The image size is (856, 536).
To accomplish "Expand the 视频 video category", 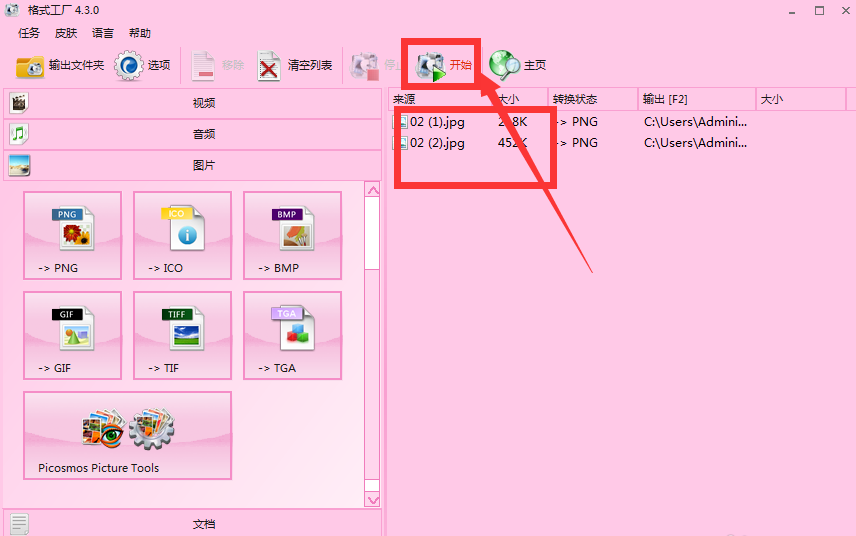I will (x=193, y=103).
